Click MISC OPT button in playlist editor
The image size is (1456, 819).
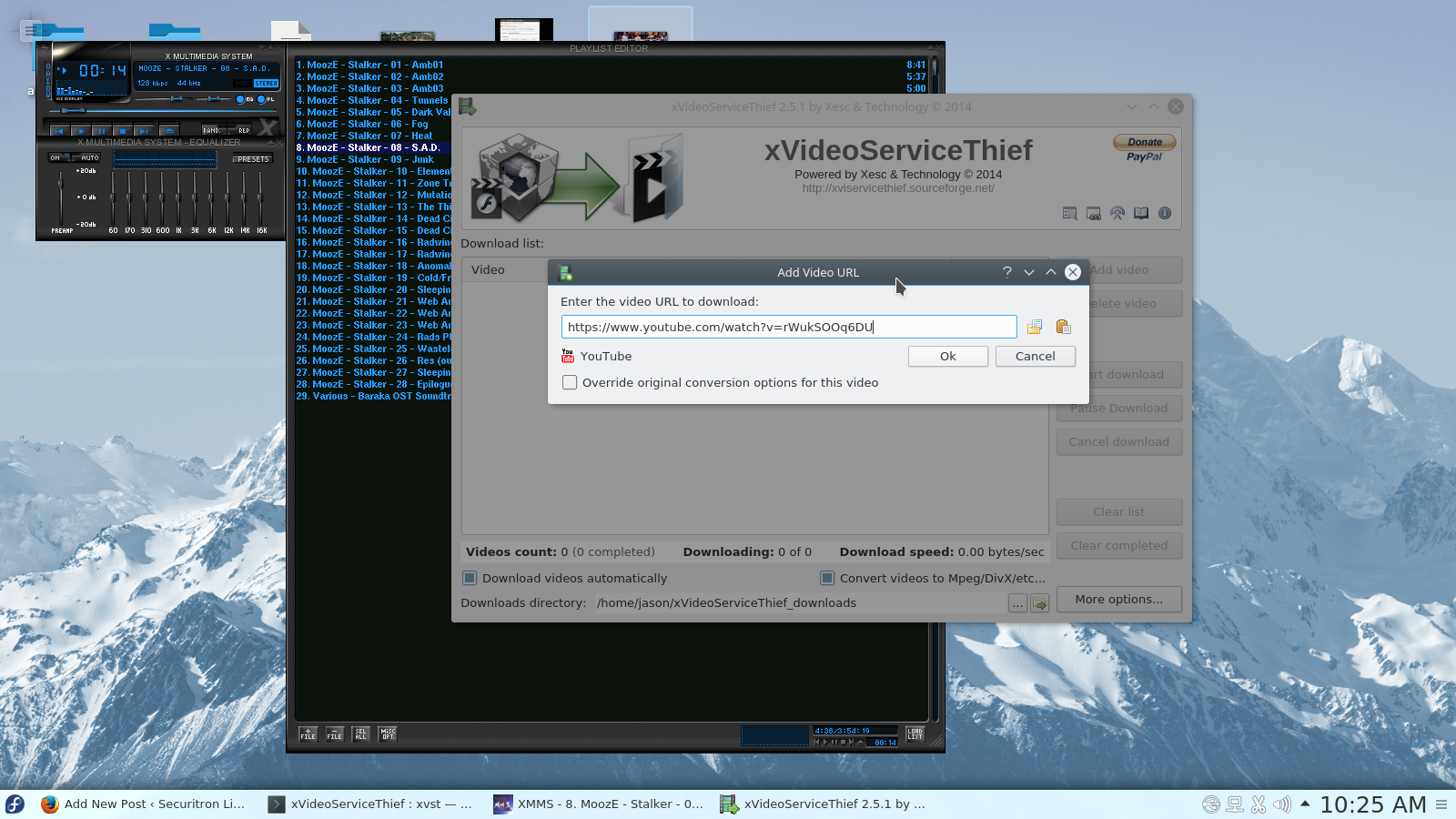[x=388, y=733]
